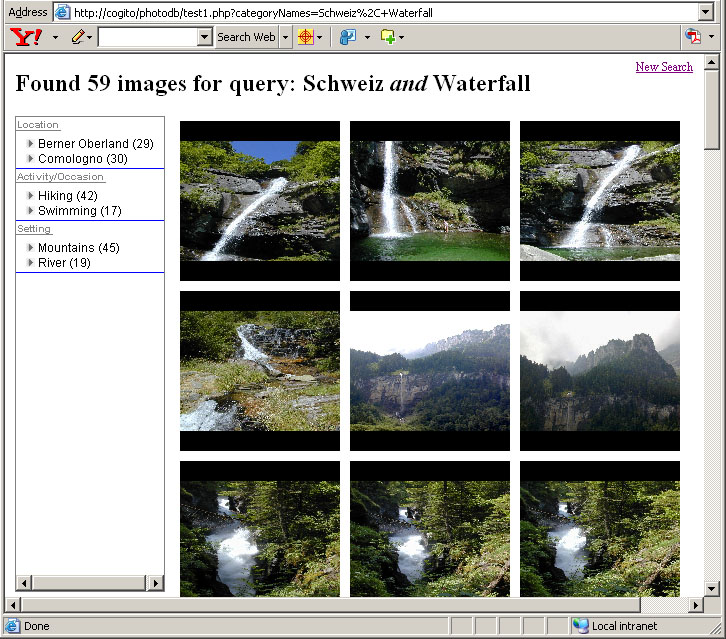
Task: Expand the Berner Oberland (29) category
Action: coord(31,144)
